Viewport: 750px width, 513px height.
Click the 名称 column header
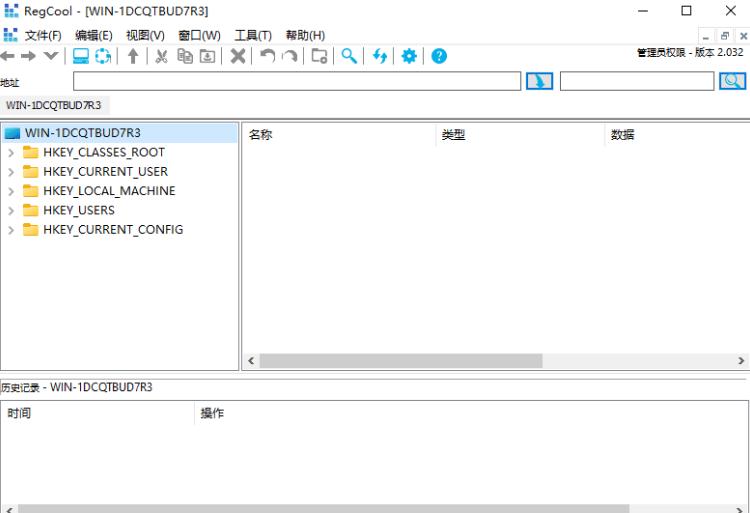coord(340,135)
